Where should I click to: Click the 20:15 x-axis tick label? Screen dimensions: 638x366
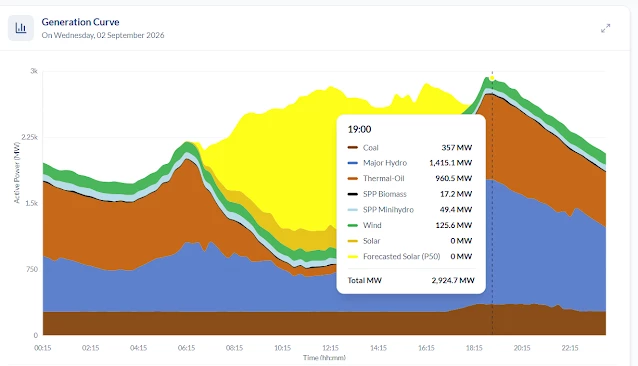pyautogui.click(x=522, y=348)
